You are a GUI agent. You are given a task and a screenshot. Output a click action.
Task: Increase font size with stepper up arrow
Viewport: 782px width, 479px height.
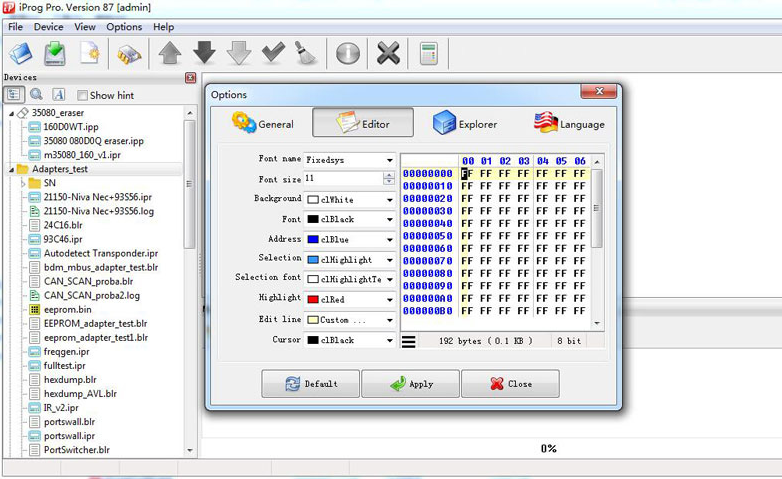389,175
